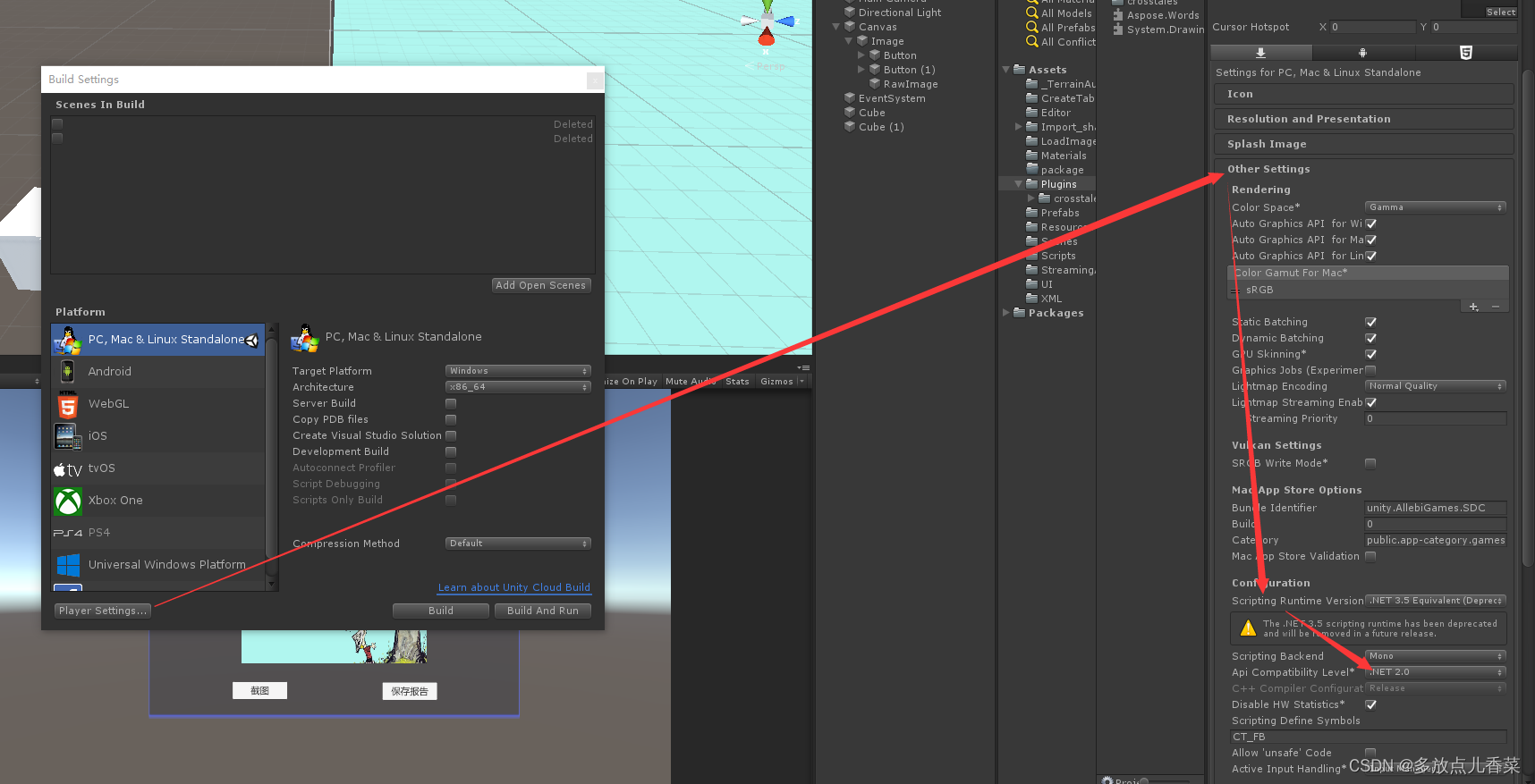The image size is (1535, 784).
Task: Select the Cube (1) object in Hierarchy
Action: [x=880, y=127]
